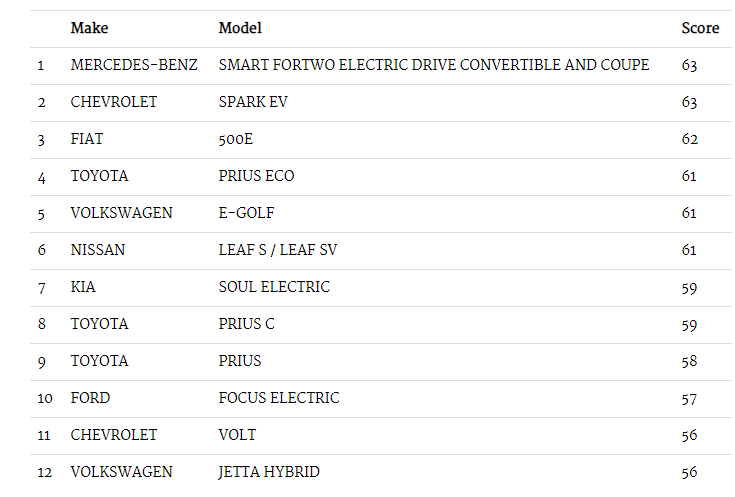
Task: Select the E-GOLF model cell
Action: (x=247, y=213)
